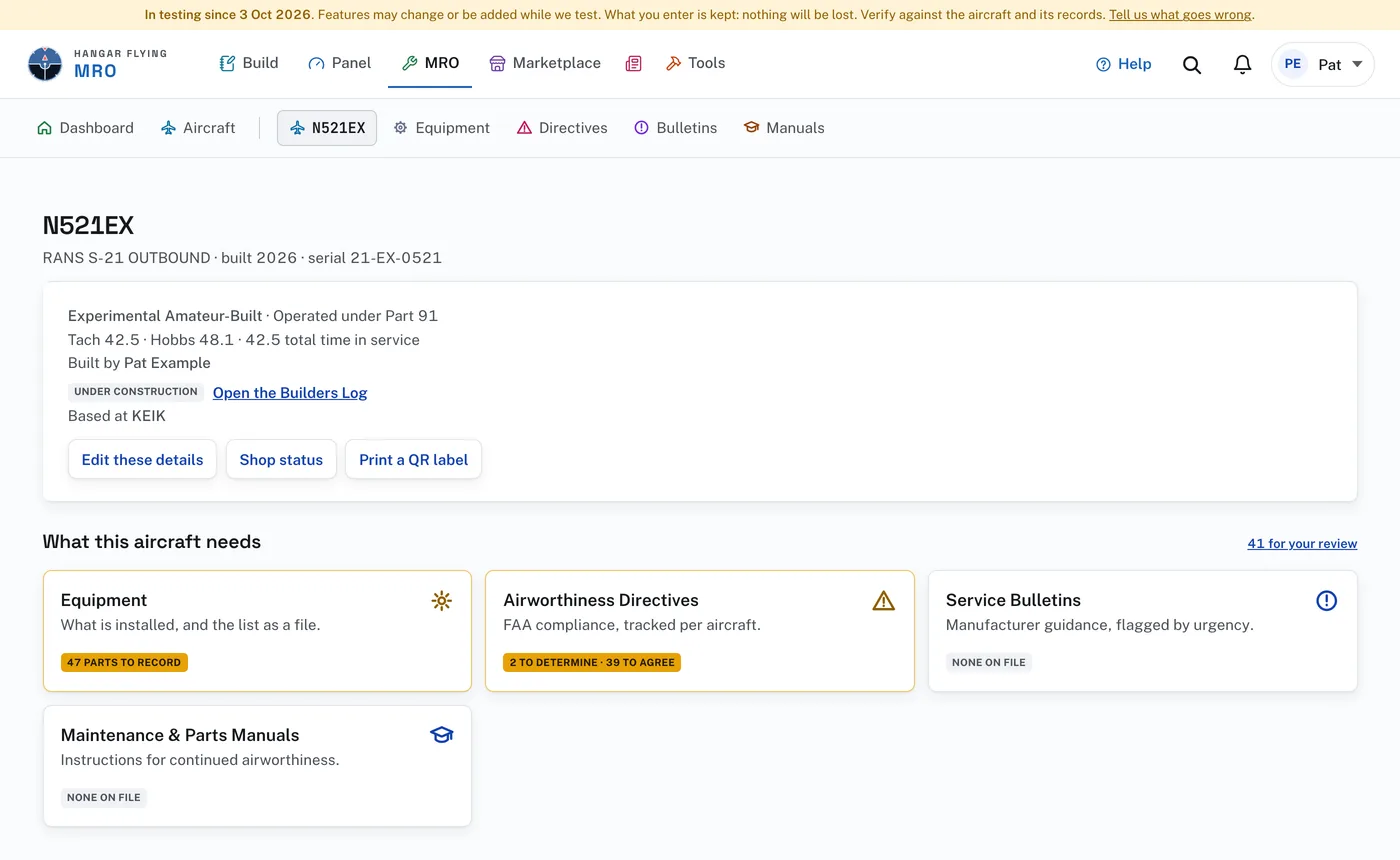Open the Equipment subnav item
This screenshot has width=1400, height=860.
(x=442, y=128)
